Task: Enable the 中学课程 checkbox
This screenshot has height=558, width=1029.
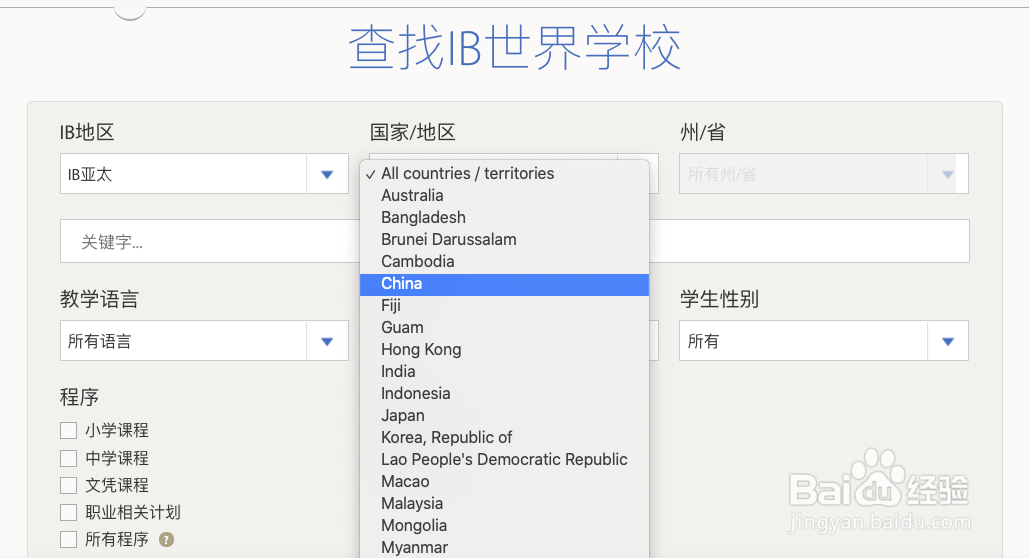Action: pos(68,458)
